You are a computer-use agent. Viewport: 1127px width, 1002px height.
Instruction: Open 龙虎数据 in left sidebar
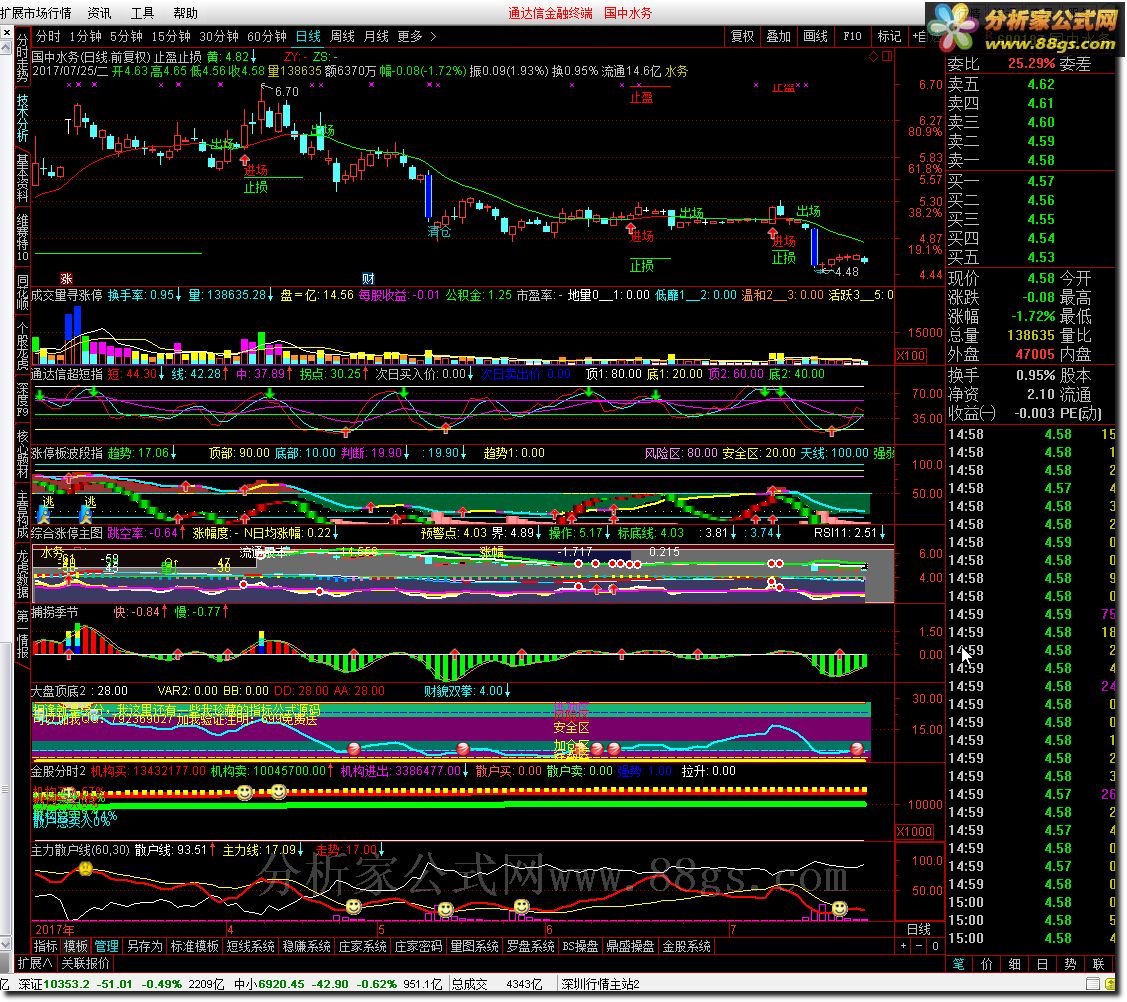22,575
